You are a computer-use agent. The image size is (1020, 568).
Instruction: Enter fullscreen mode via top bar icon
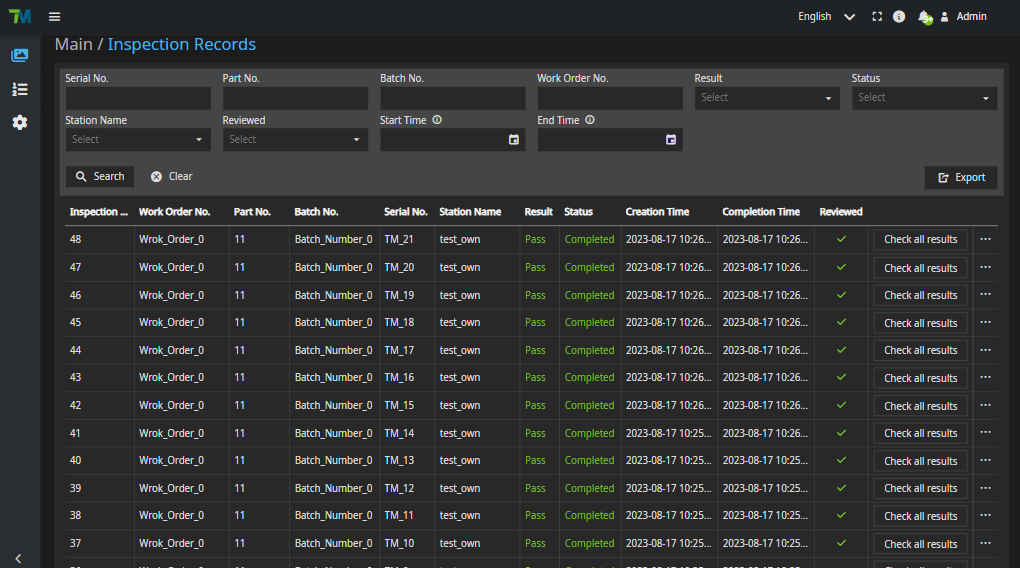877,17
